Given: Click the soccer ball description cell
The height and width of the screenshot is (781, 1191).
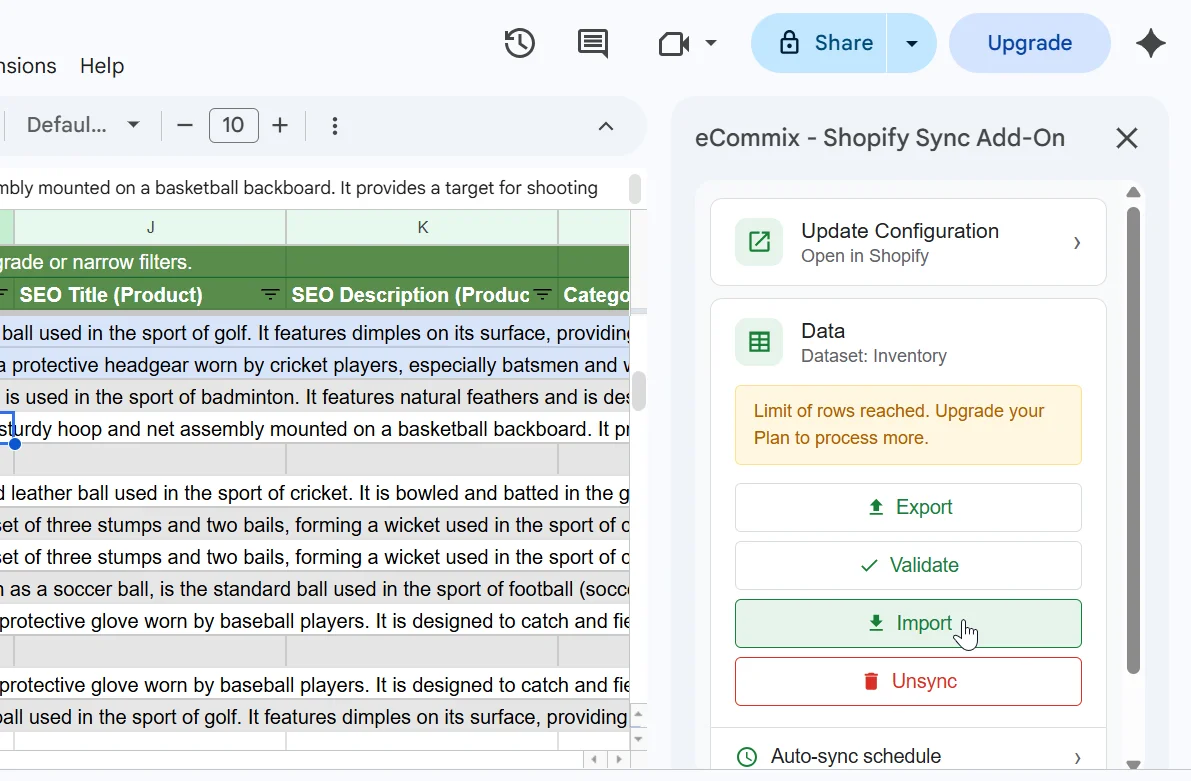Looking at the screenshot, I should [x=314, y=589].
